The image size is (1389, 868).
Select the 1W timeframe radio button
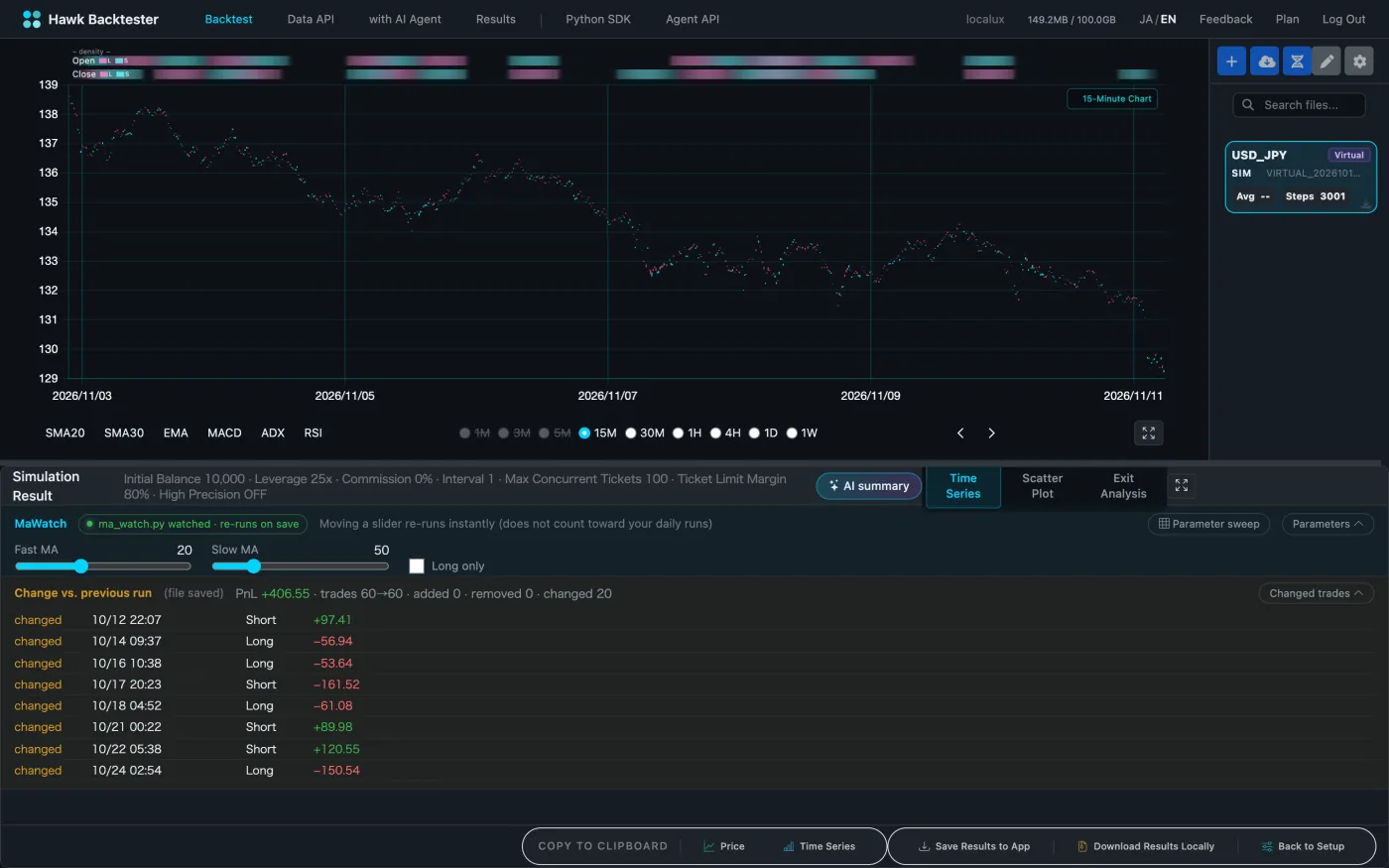tap(792, 434)
